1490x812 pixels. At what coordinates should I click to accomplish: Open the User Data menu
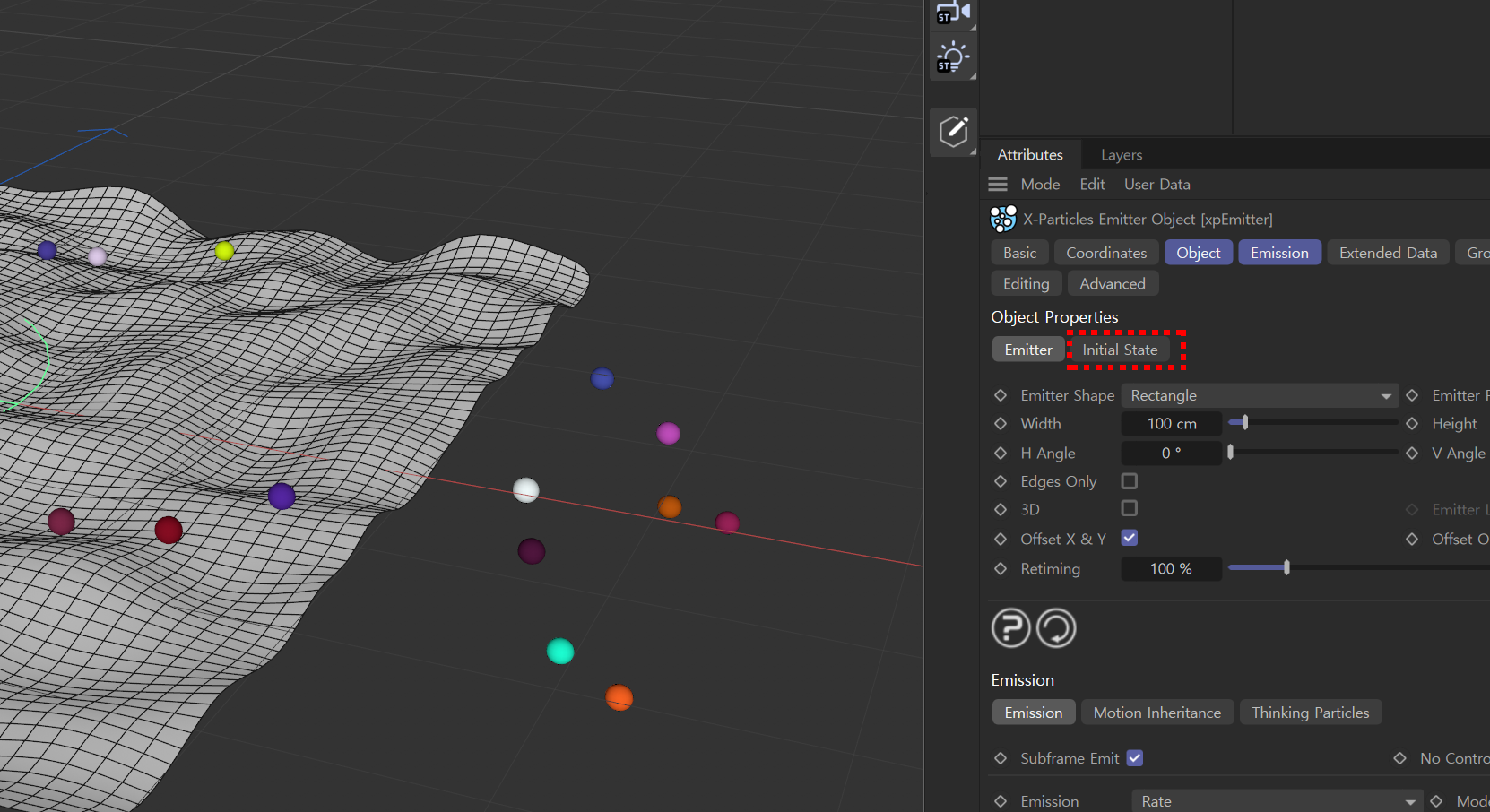(1157, 184)
